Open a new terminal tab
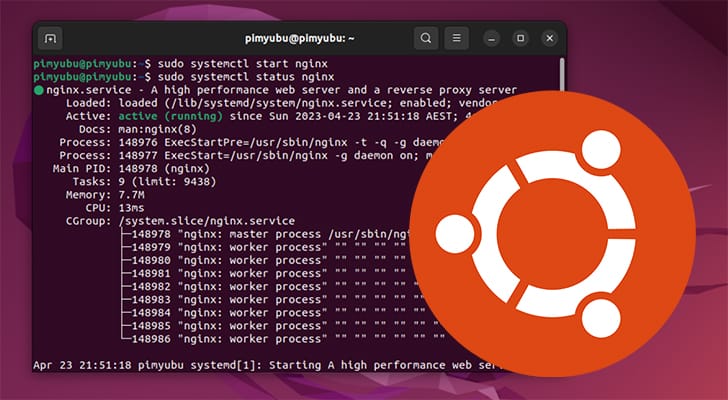 coord(50,39)
